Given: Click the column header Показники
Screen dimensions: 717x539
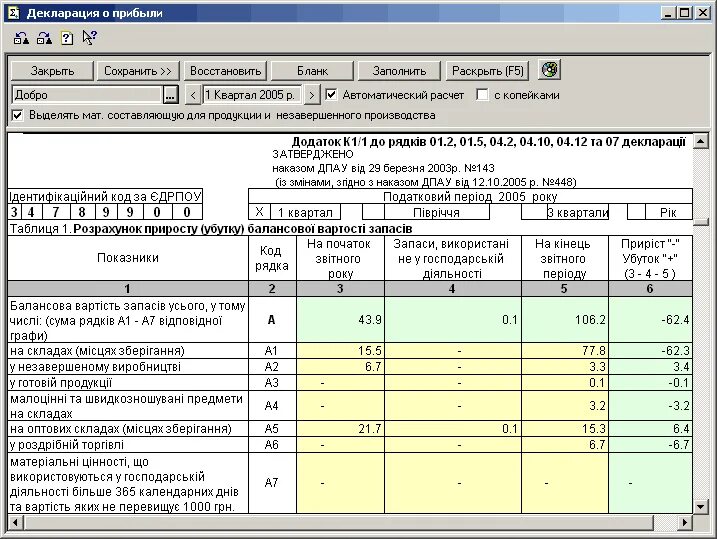Looking at the screenshot, I should (128, 258).
